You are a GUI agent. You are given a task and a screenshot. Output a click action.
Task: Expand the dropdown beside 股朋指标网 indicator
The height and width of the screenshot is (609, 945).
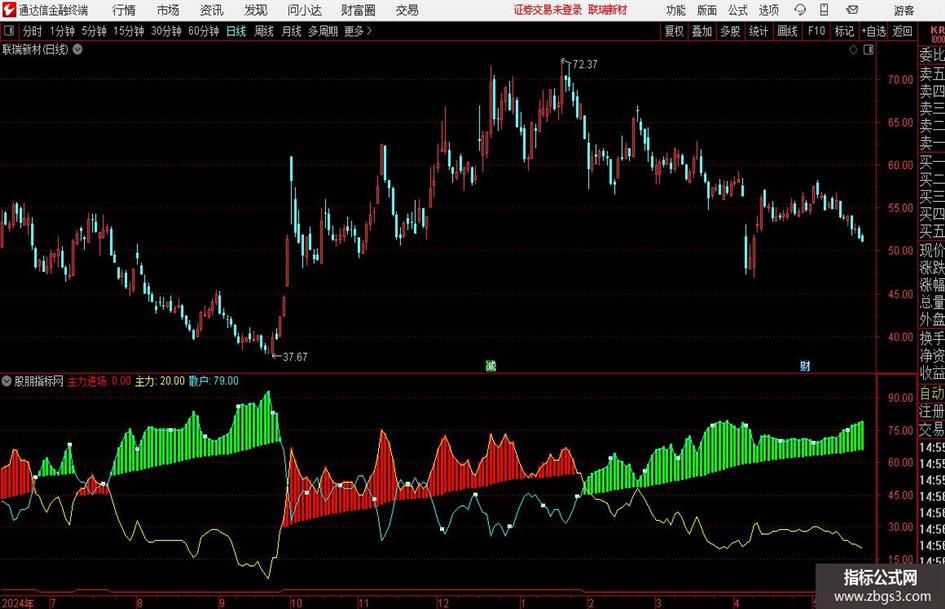[x=7, y=381]
